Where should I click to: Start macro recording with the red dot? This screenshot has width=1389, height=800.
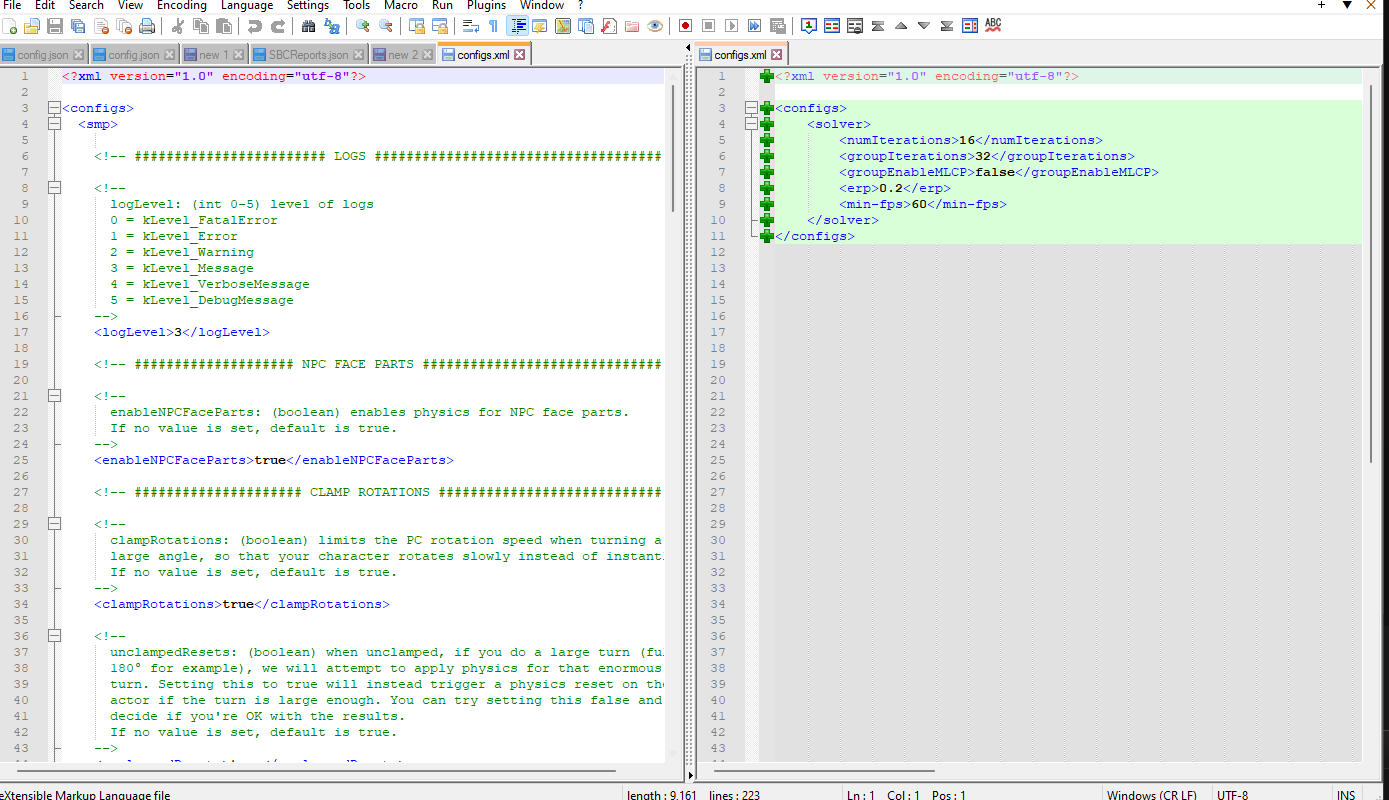pos(685,26)
